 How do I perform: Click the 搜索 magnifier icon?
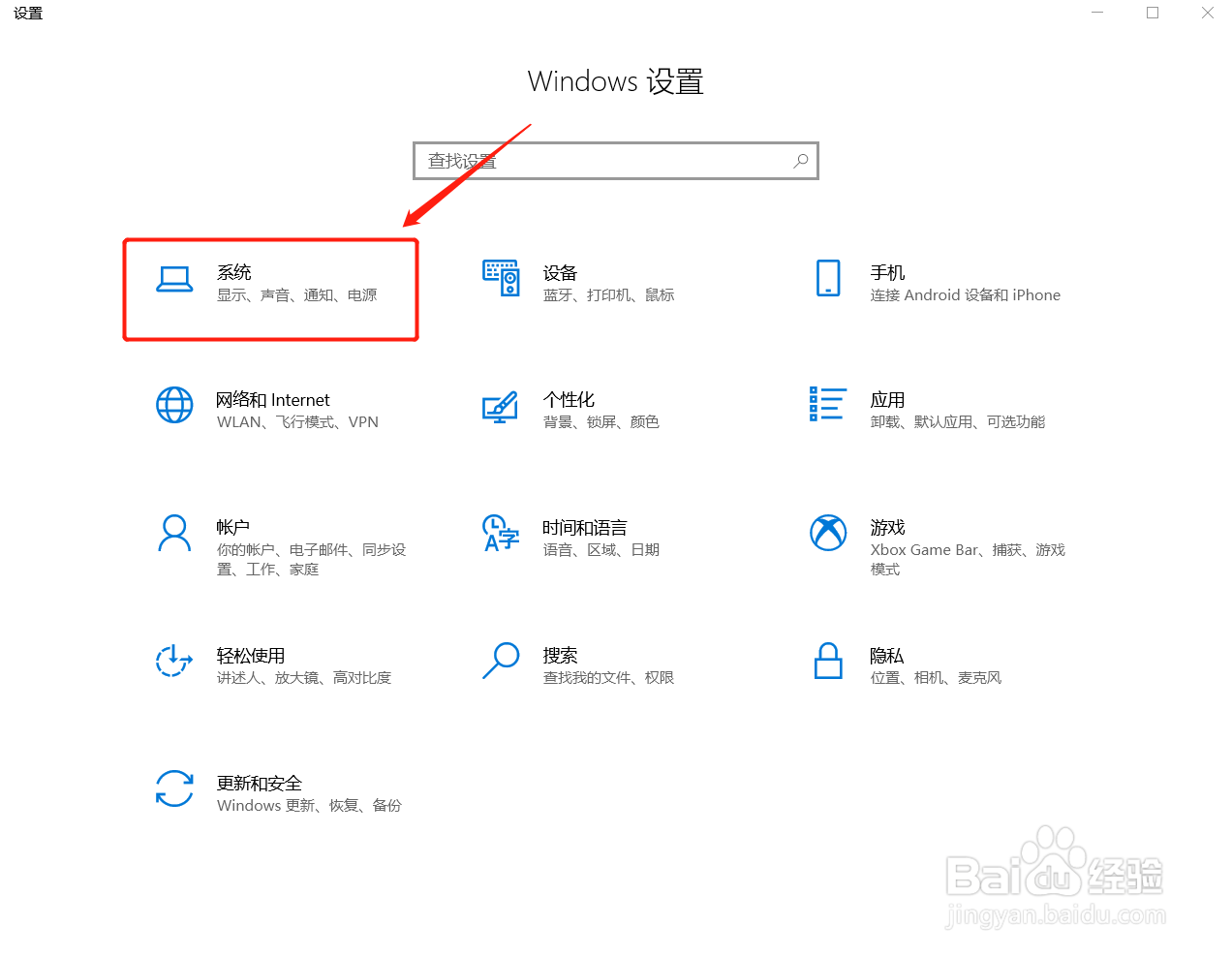(501, 662)
